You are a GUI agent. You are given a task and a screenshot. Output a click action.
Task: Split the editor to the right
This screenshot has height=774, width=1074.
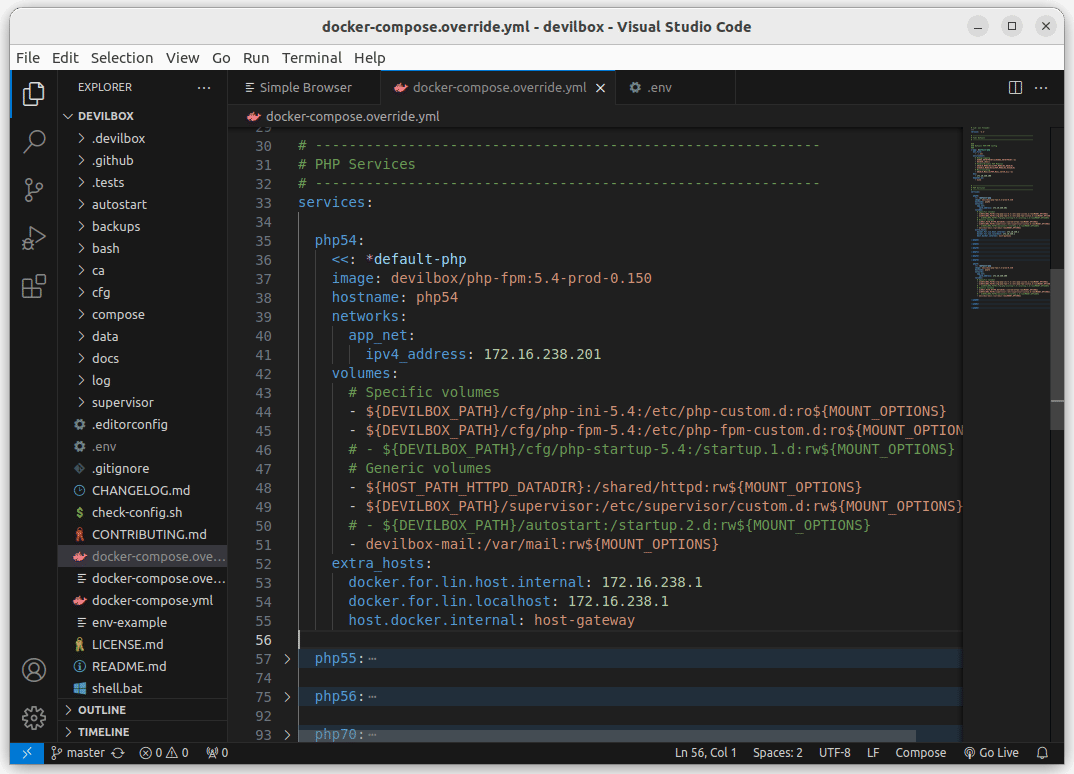(x=1015, y=88)
